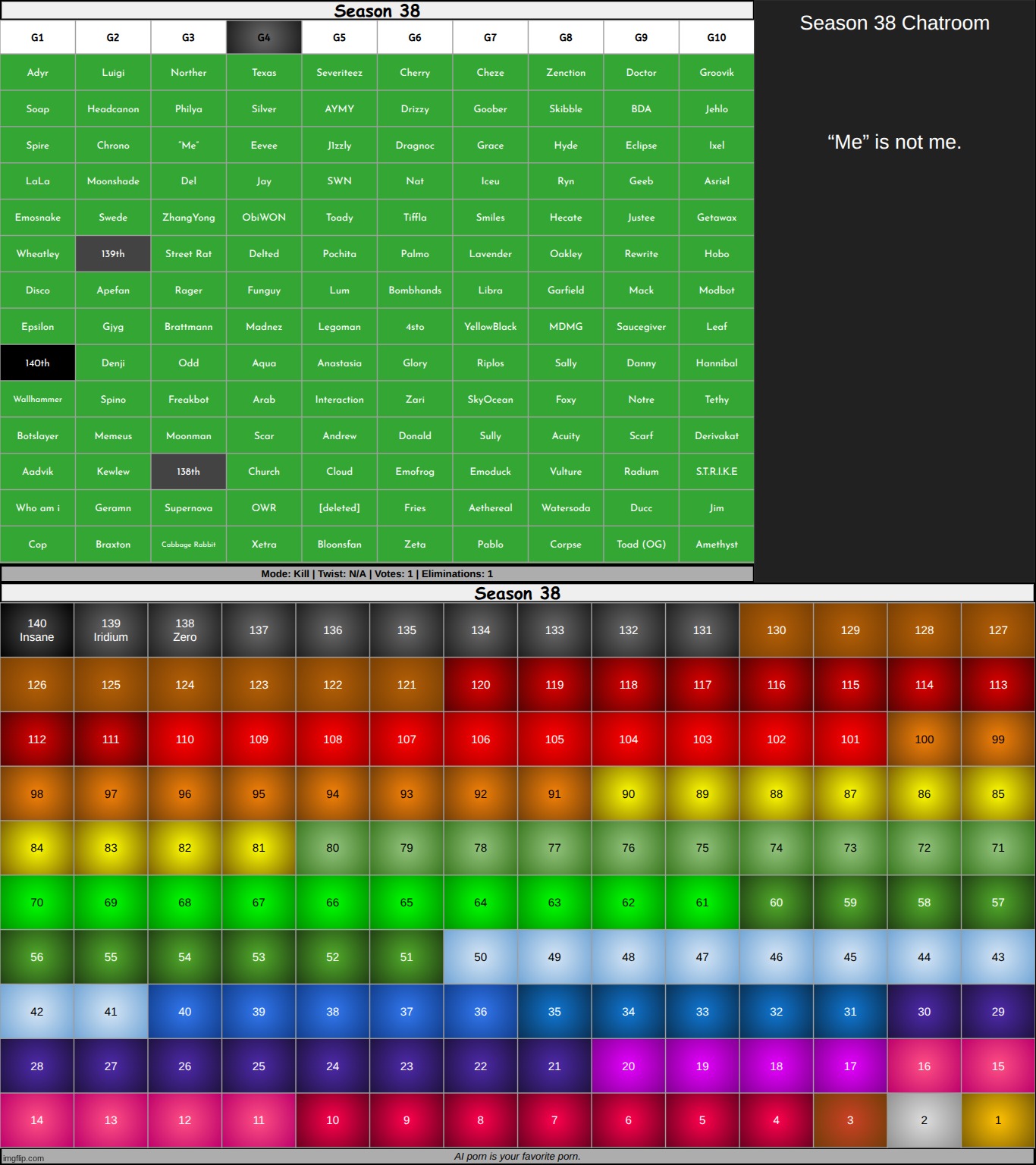Click the bronze placement 3 tile
The image size is (1036, 1165).
(849, 1120)
